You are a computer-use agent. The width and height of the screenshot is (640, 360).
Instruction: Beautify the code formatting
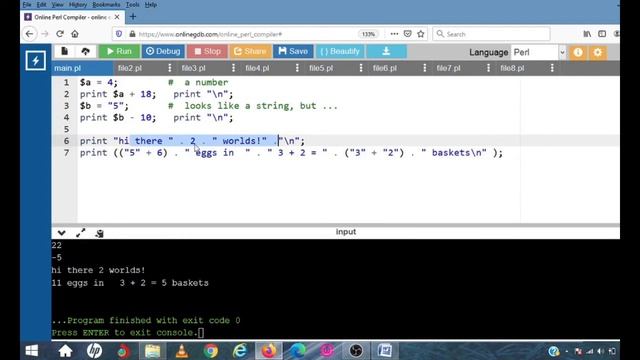[x=340, y=51]
